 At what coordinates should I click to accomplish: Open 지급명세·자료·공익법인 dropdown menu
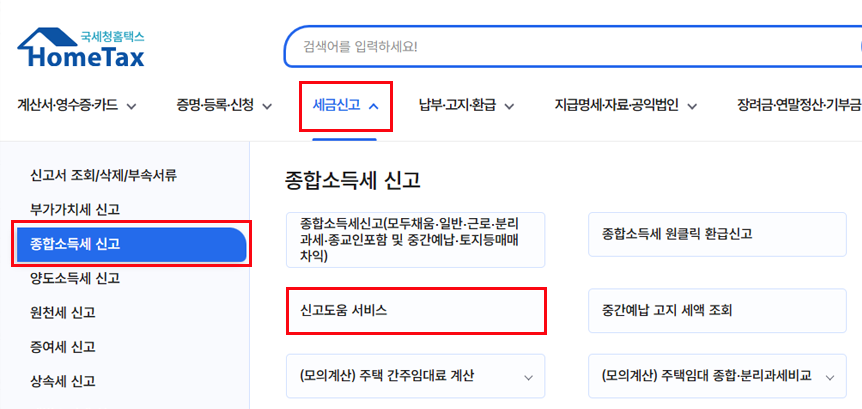pyautogui.click(x=626, y=106)
